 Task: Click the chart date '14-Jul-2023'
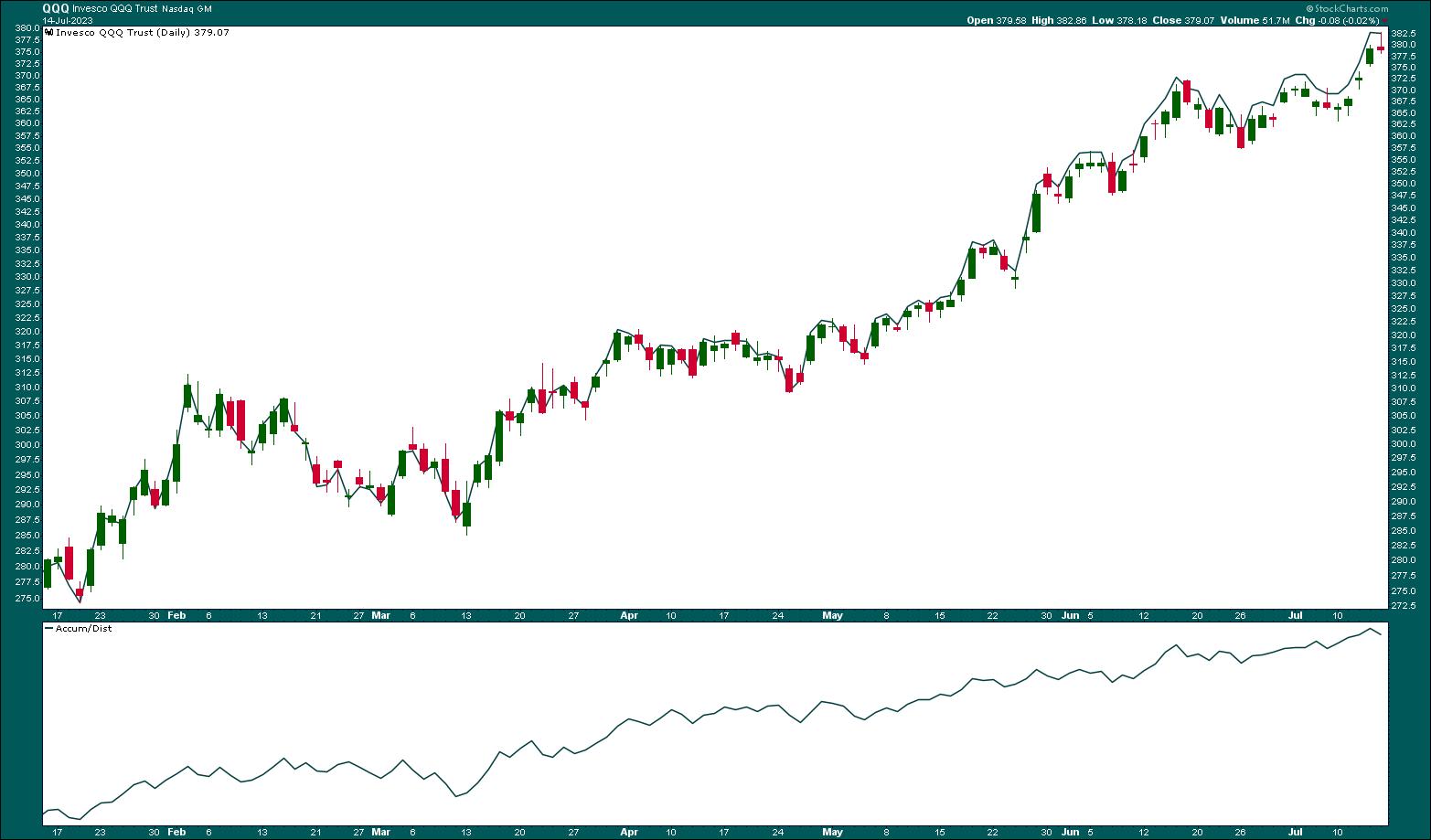click(x=67, y=19)
